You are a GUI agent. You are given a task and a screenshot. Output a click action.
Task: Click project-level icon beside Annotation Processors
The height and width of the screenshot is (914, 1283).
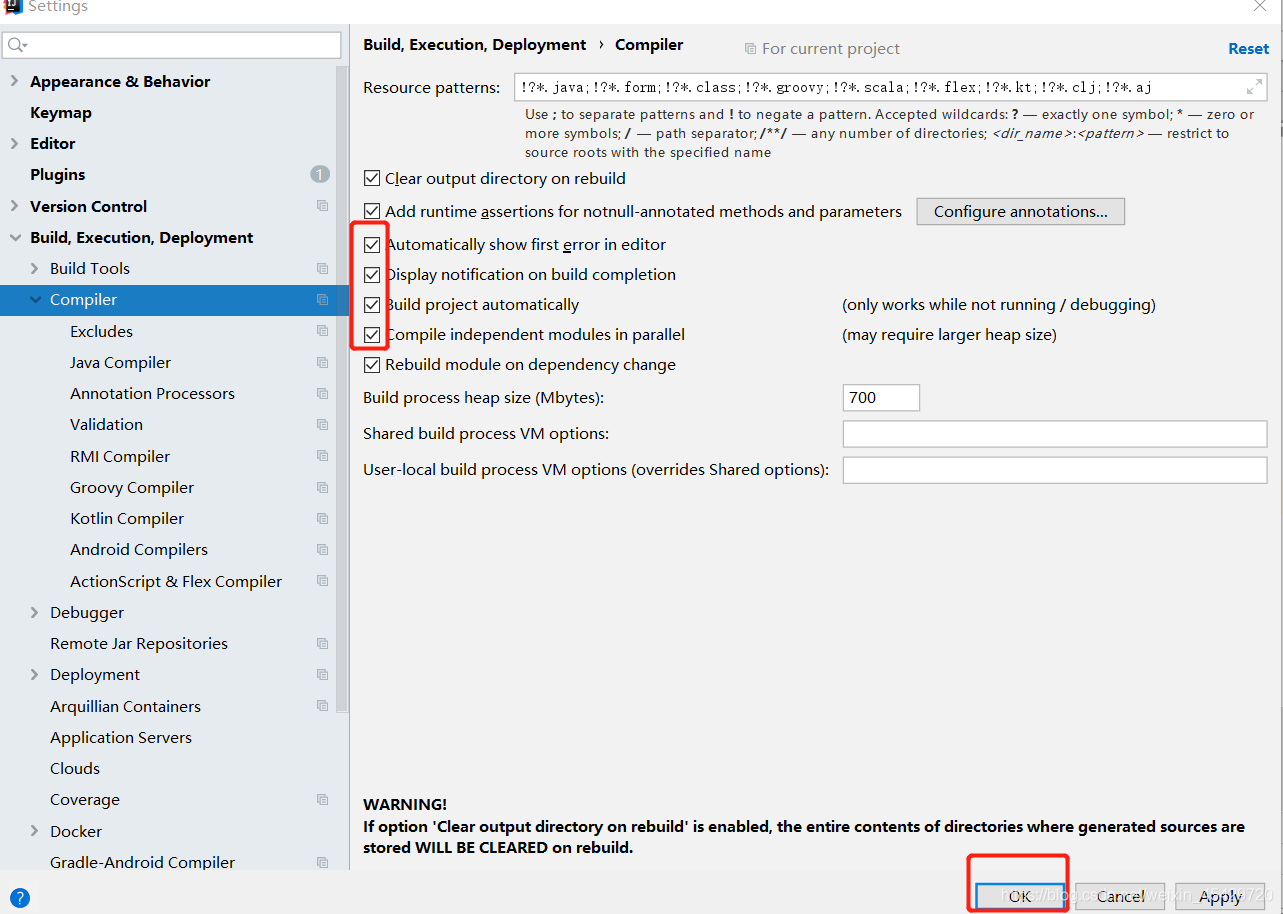322,393
